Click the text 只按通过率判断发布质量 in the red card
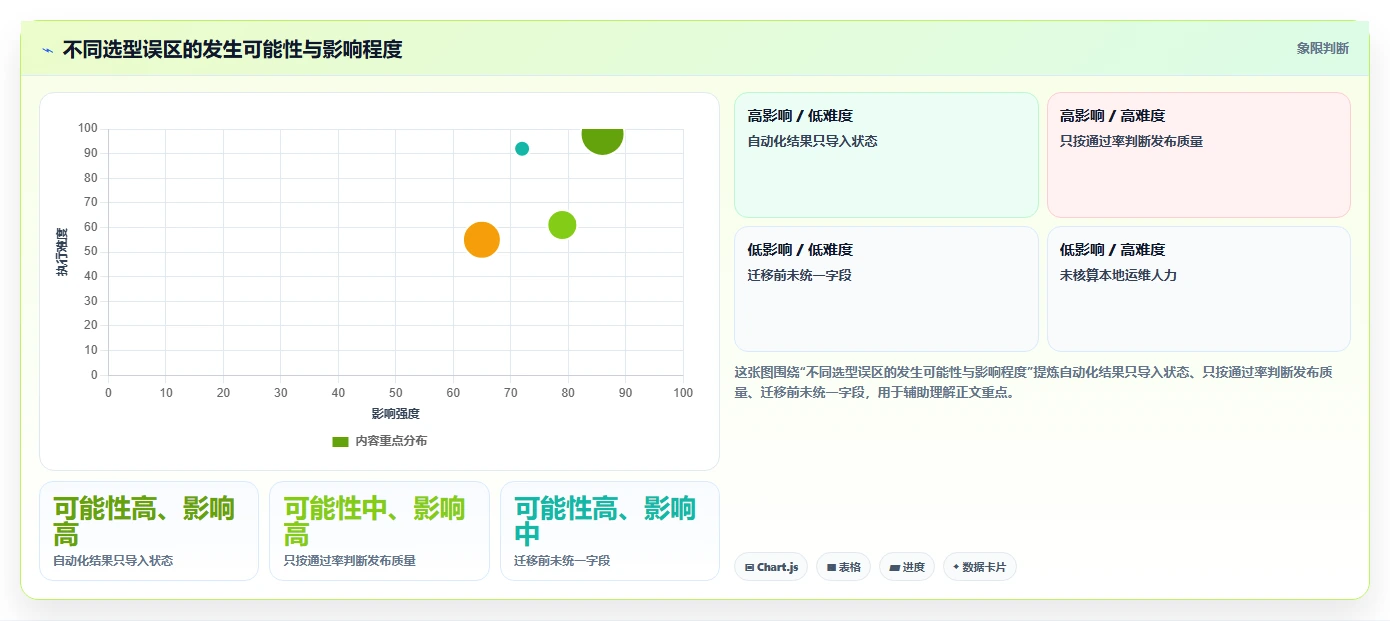 [1131, 141]
